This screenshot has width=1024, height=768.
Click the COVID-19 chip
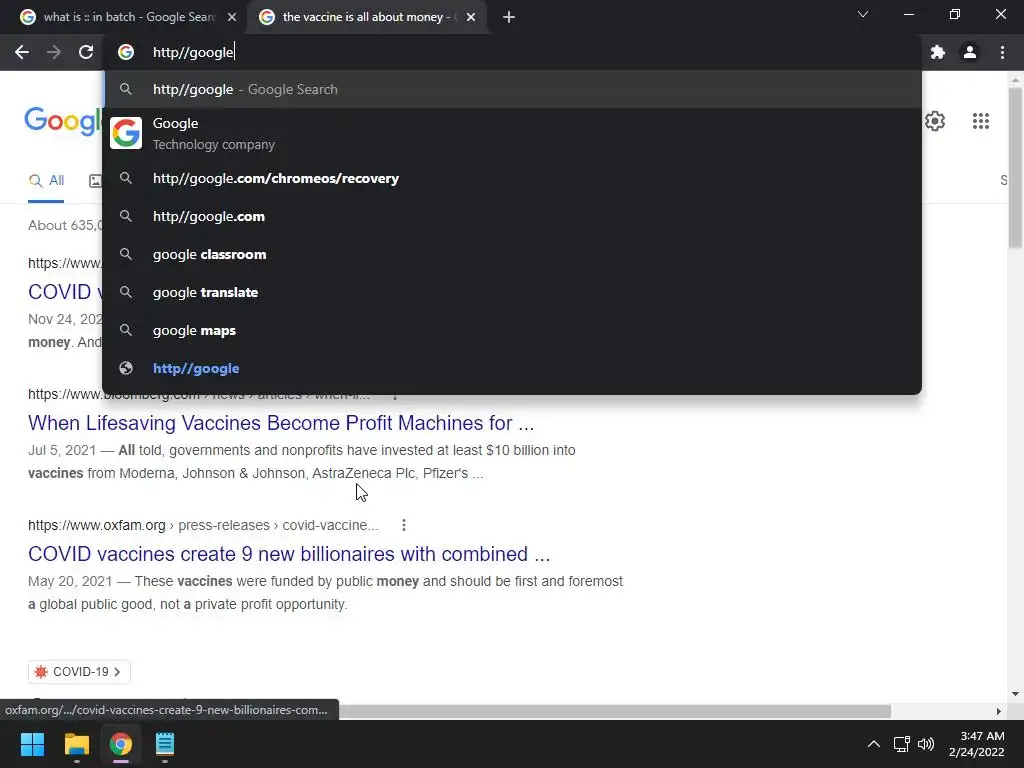click(x=79, y=672)
